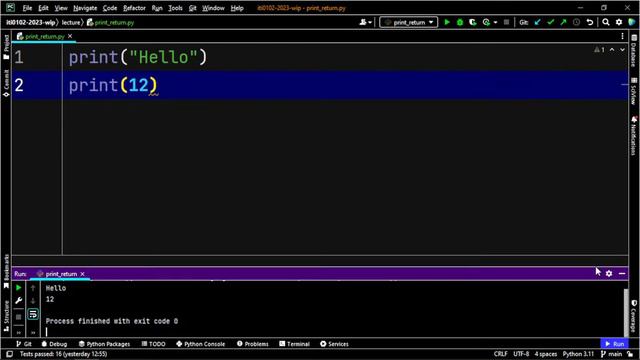Screen dimensions: 640x360
Task: Open Debug tool window at bottom
Action: coord(54,344)
